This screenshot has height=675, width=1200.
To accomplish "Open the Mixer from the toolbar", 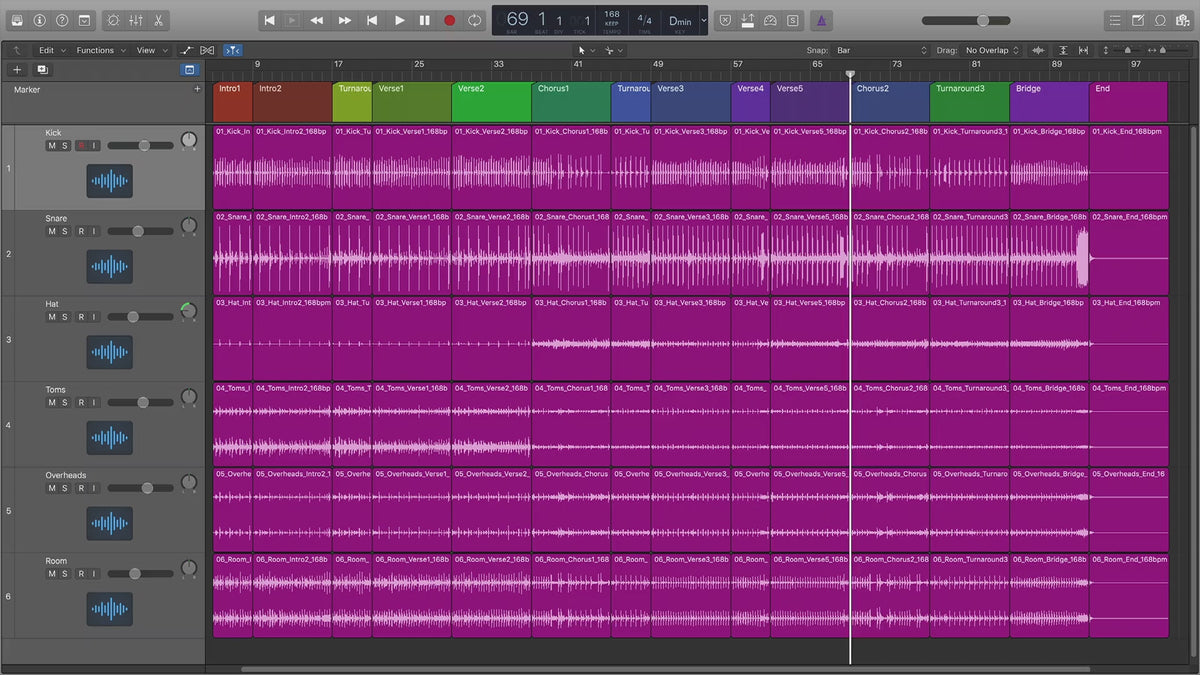I will tap(135, 20).
